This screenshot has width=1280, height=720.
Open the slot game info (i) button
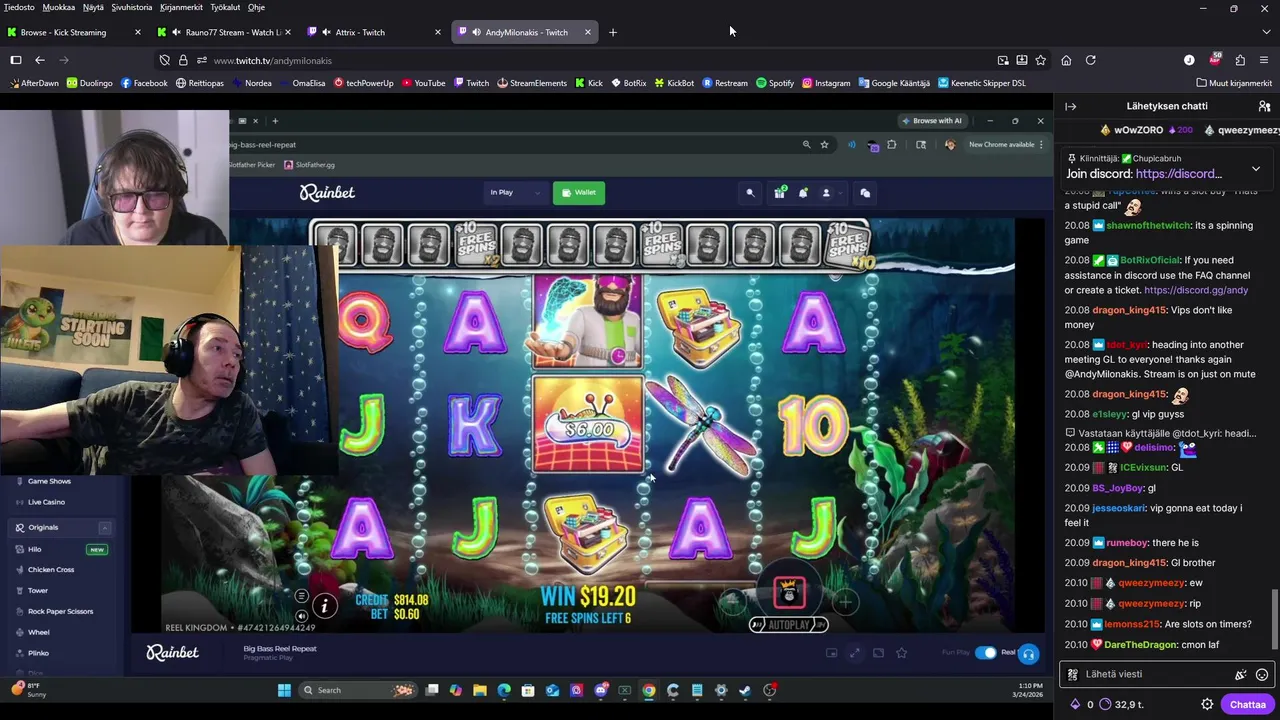[324, 605]
